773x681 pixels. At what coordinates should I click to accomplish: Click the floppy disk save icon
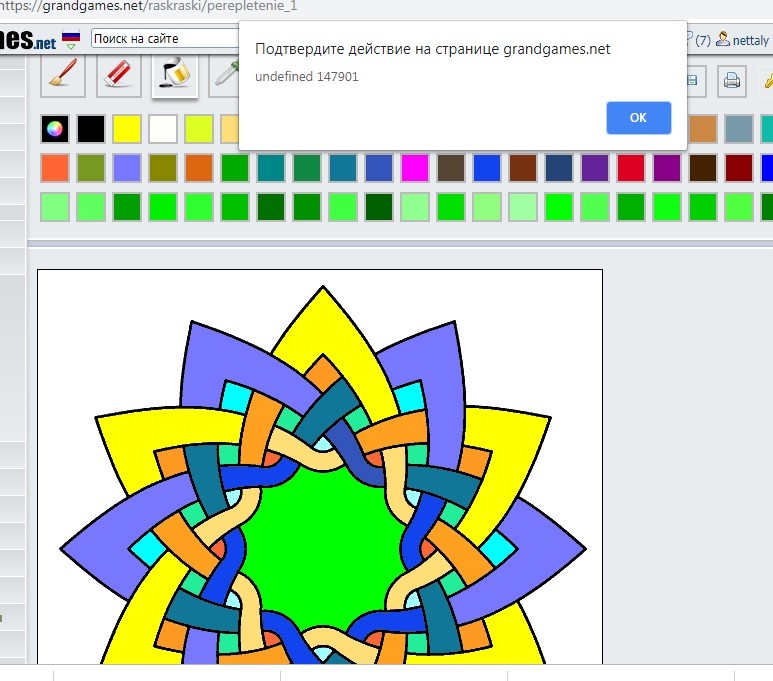pos(693,80)
